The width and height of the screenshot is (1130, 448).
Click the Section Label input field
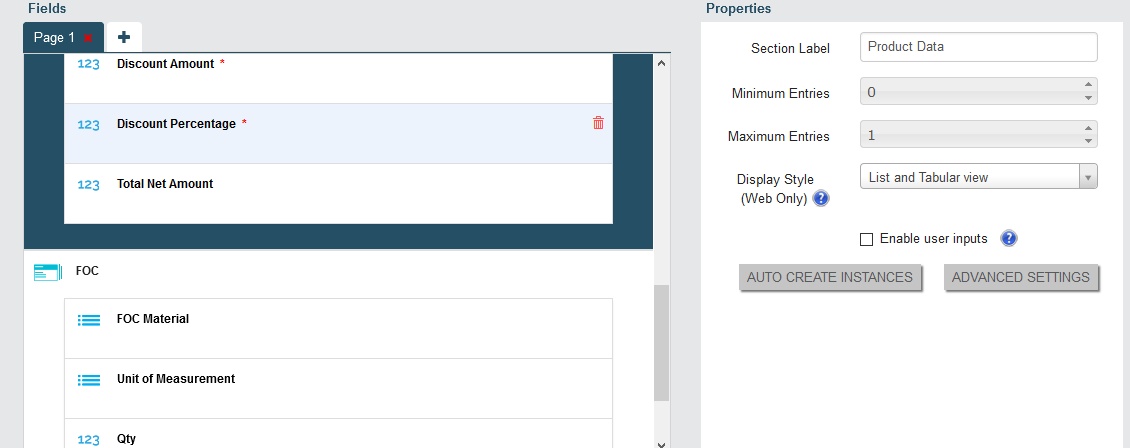point(979,47)
